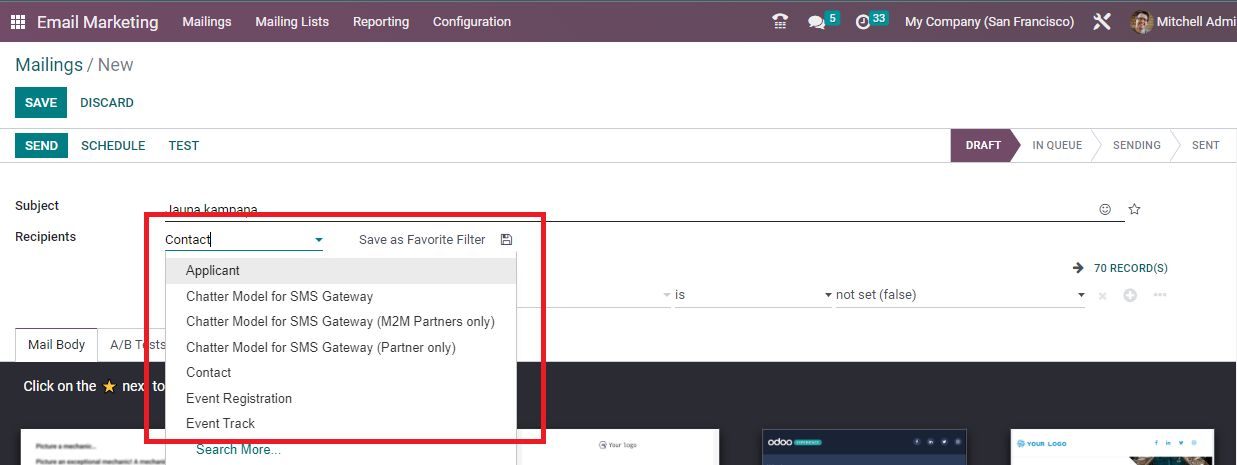The height and width of the screenshot is (465, 1237).
Task: Open the conversations icon with badge 5
Action: (816, 22)
